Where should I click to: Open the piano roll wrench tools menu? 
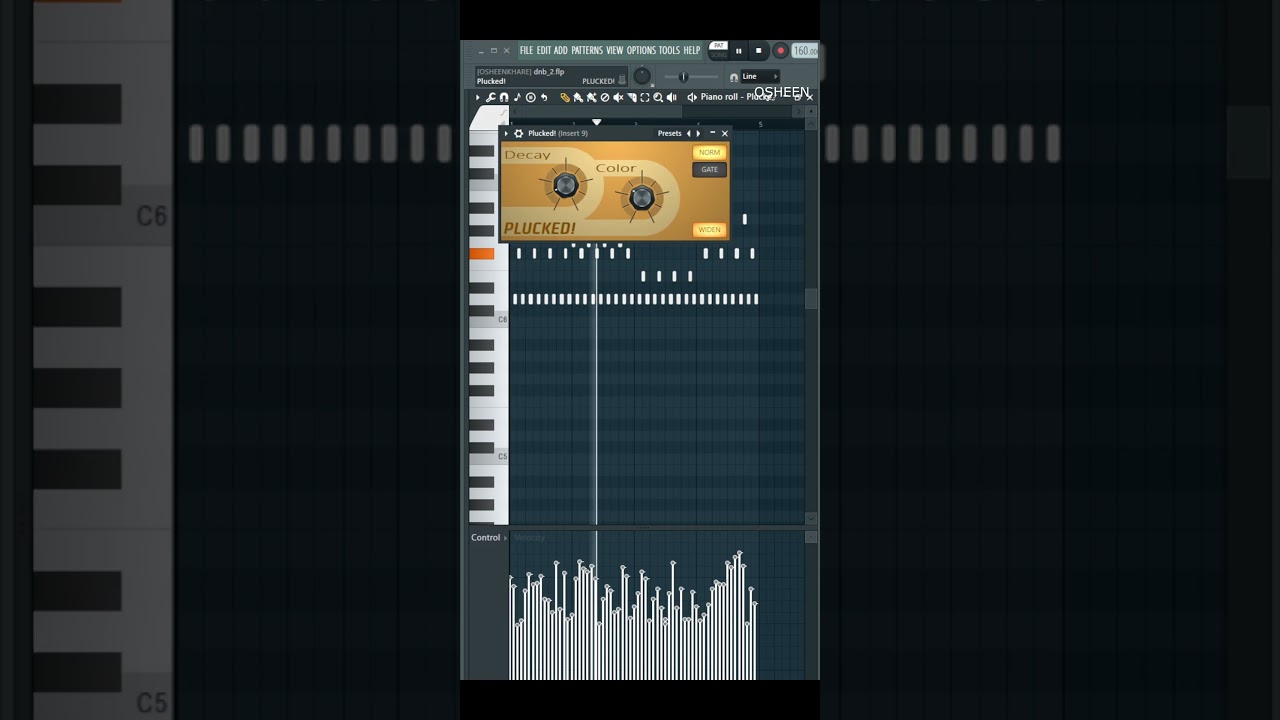(490, 97)
